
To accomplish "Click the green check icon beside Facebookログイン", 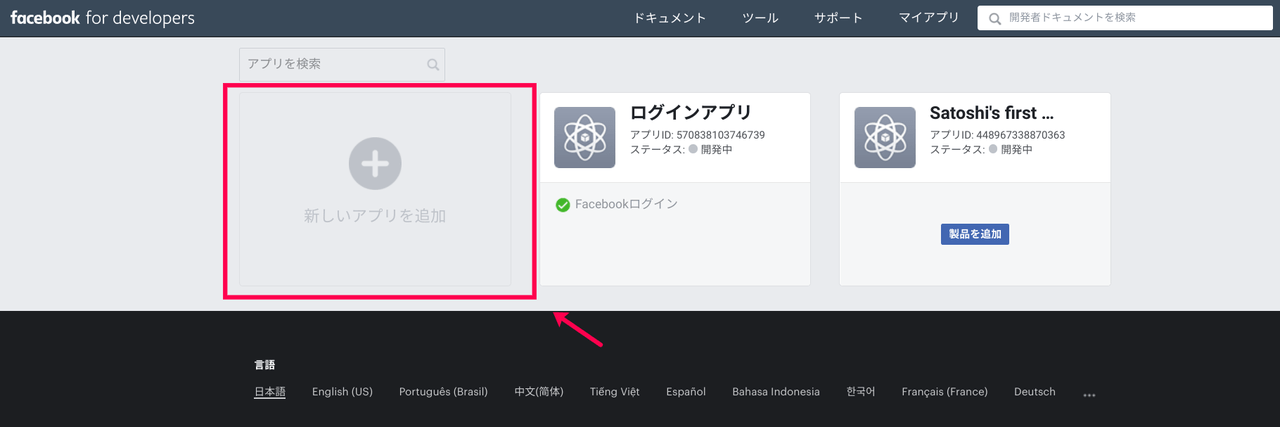I will 563,205.
